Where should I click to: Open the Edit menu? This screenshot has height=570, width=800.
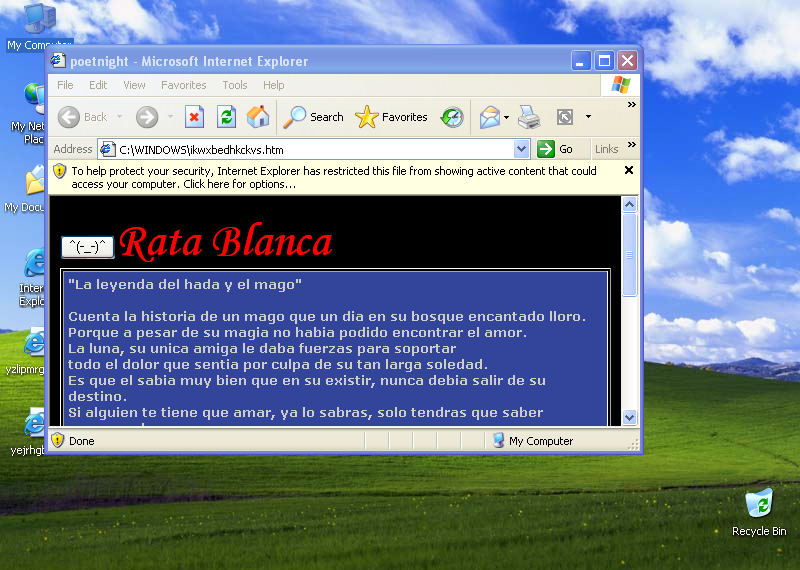(x=98, y=85)
